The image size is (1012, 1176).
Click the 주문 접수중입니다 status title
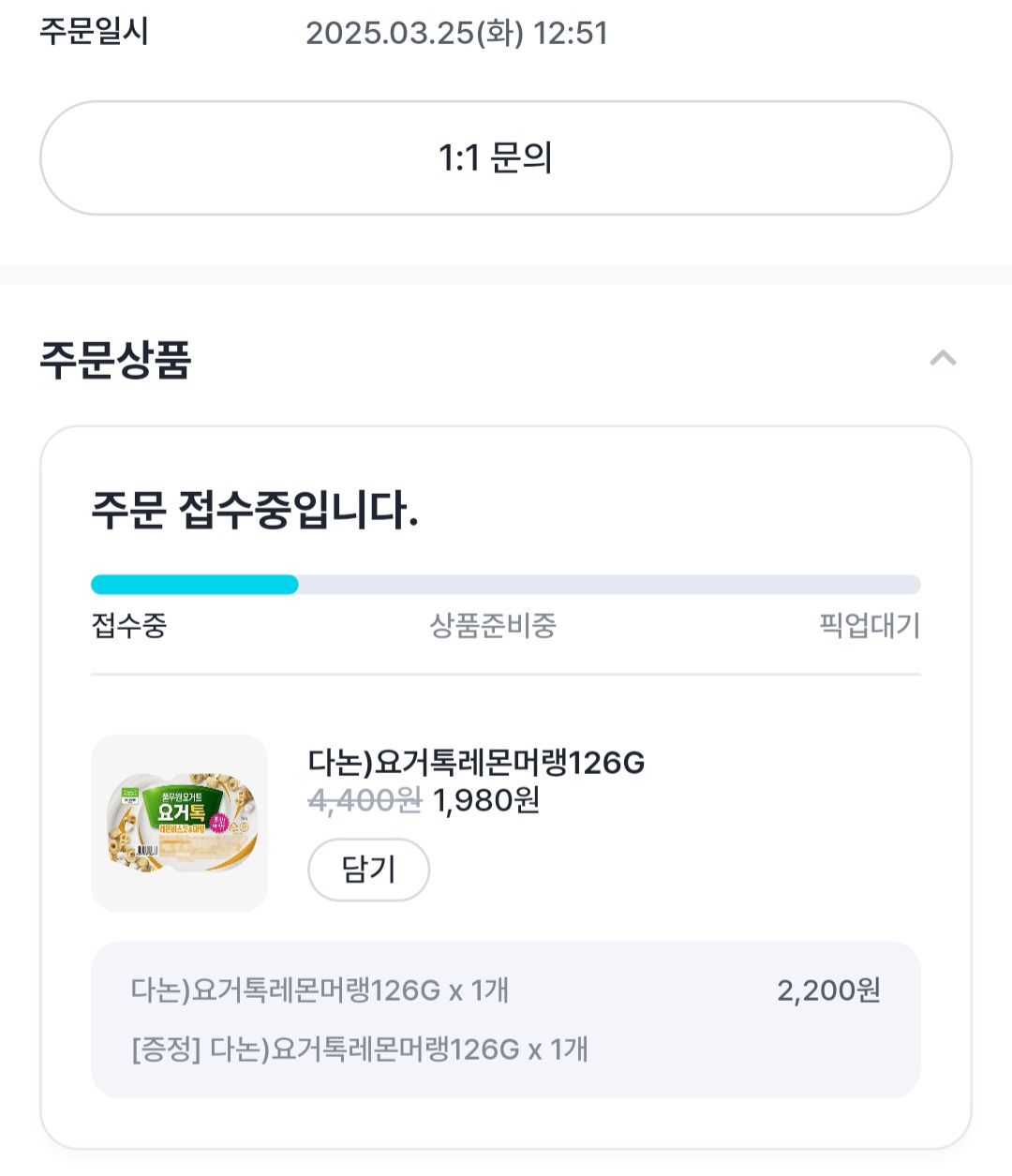pyautogui.click(x=255, y=511)
